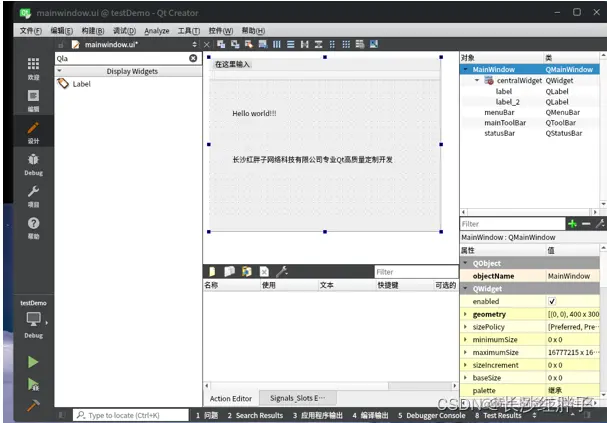Viewport: 607px width, 423px height.
Task: Click Delete action icon in Action Editor
Action: click(264, 272)
